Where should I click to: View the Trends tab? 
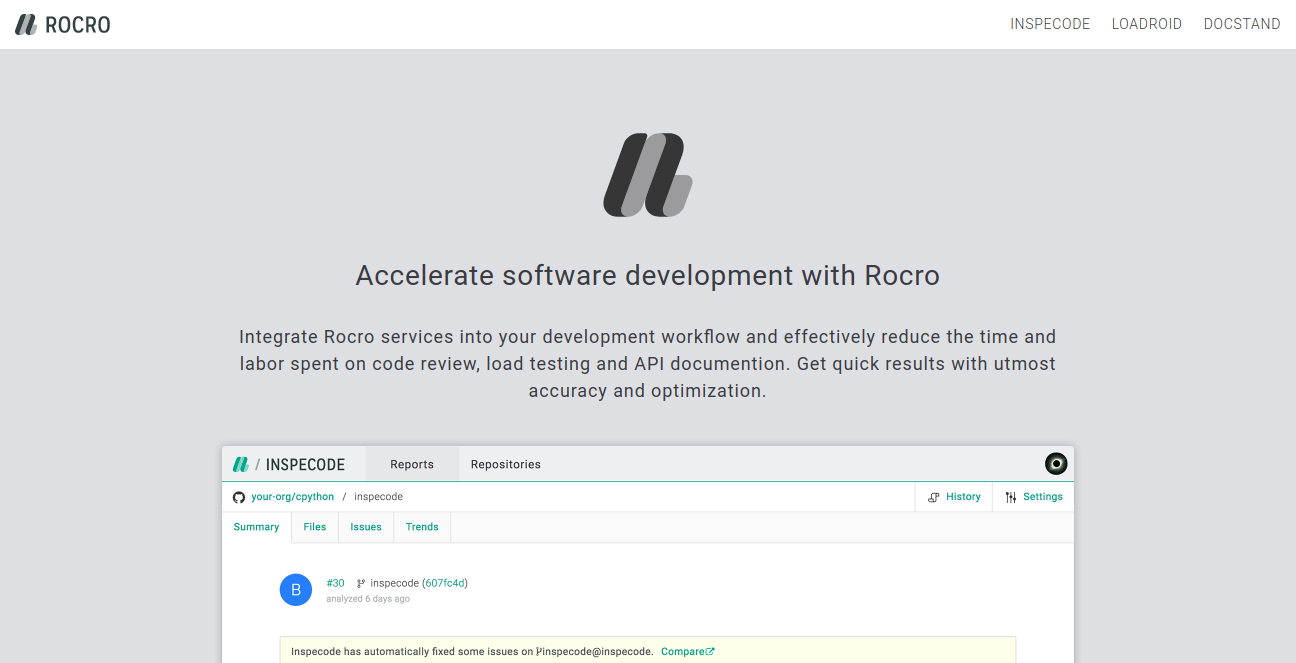[x=422, y=527]
